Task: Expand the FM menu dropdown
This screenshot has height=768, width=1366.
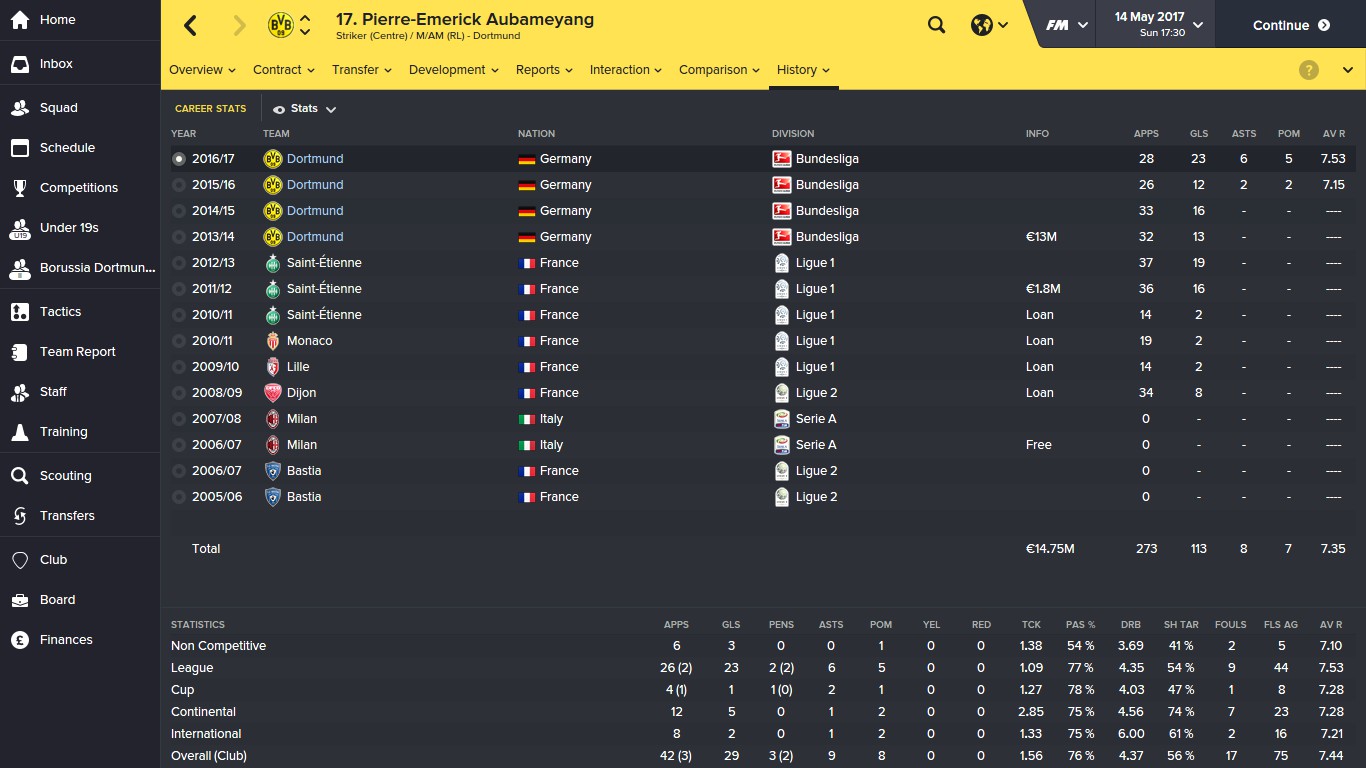Action: pos(1066,25)
